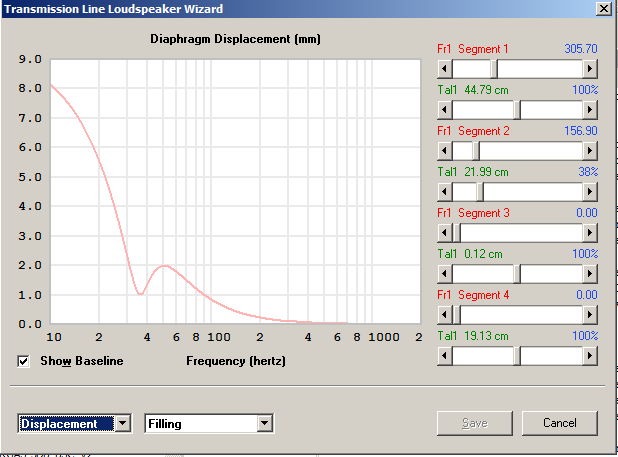Click the Tal1 19.13 cm slider thumb
The height and width of the screenshot is (457, 618).
[517, 356]
